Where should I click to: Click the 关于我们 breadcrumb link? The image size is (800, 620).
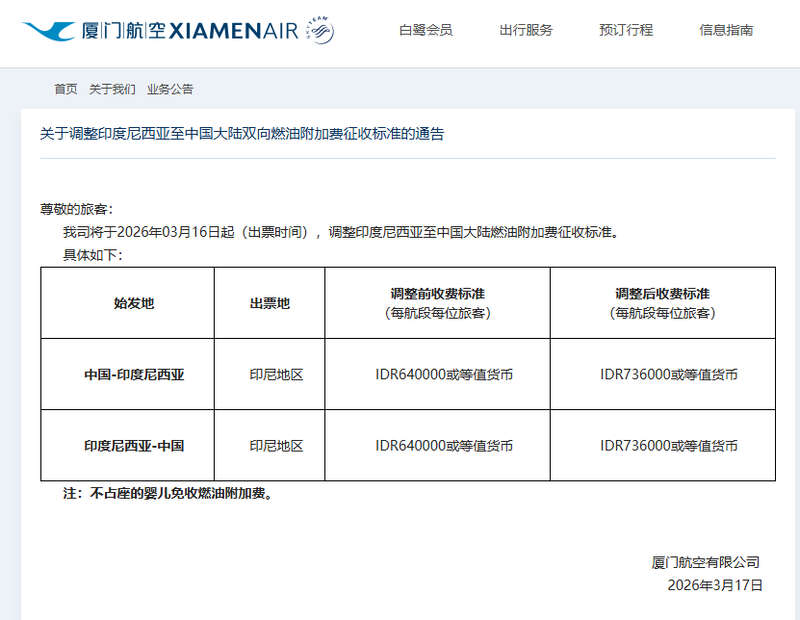pos(112,89)
